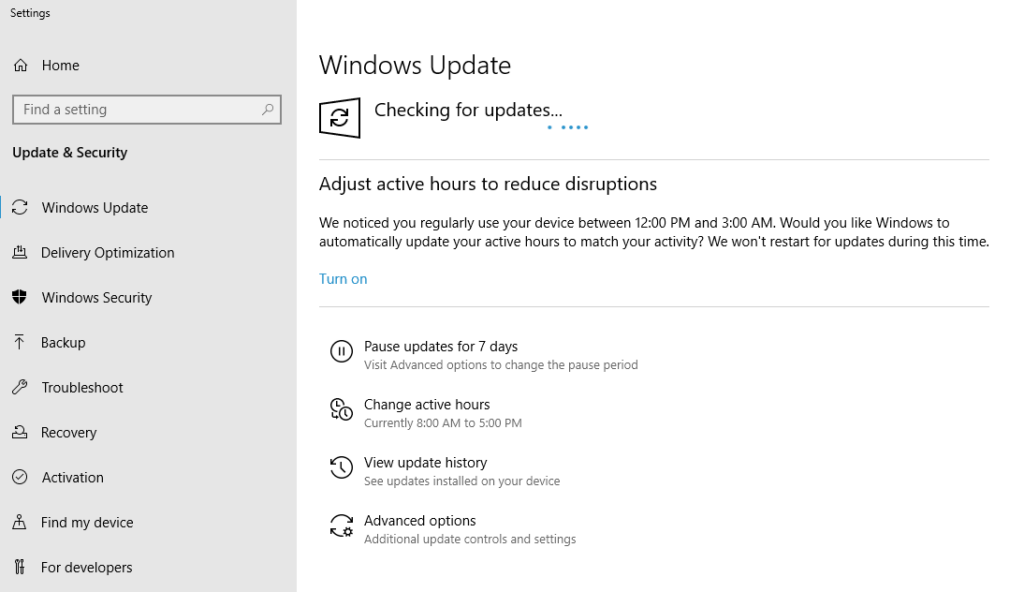Click Turn on to adjust active hours
1024x592 pixels.
click(x=343, y=278)
